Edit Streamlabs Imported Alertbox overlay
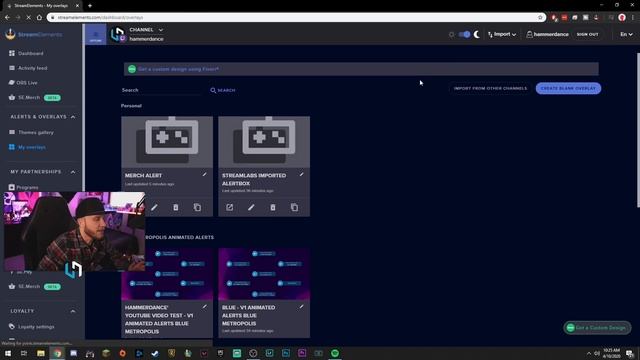This screenshot has width=640, height=360. click(251, 207)
